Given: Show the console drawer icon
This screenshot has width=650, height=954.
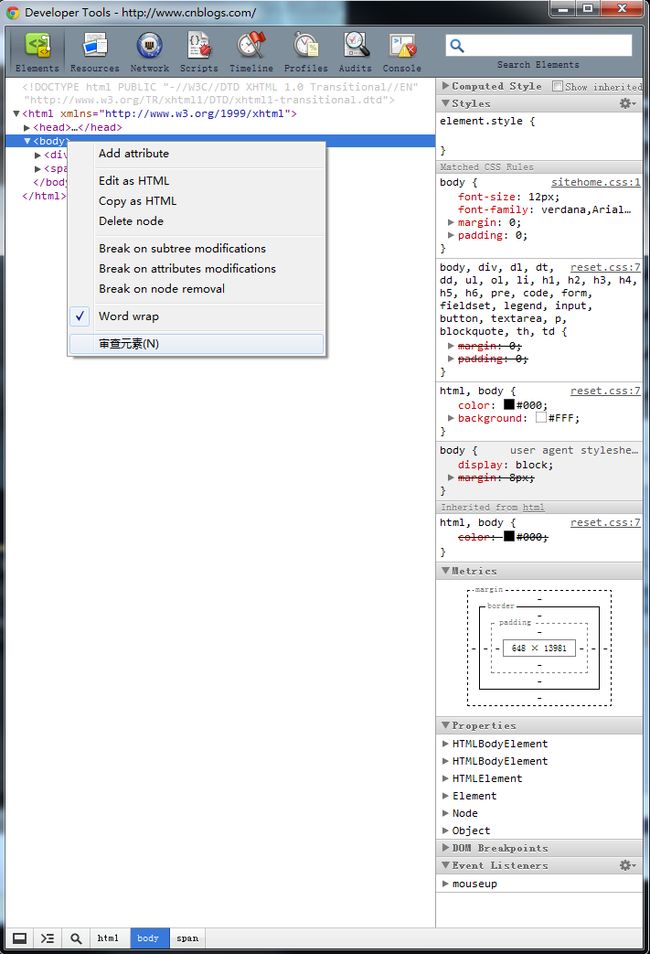Looking at the screenshot, I should [47, 938].
